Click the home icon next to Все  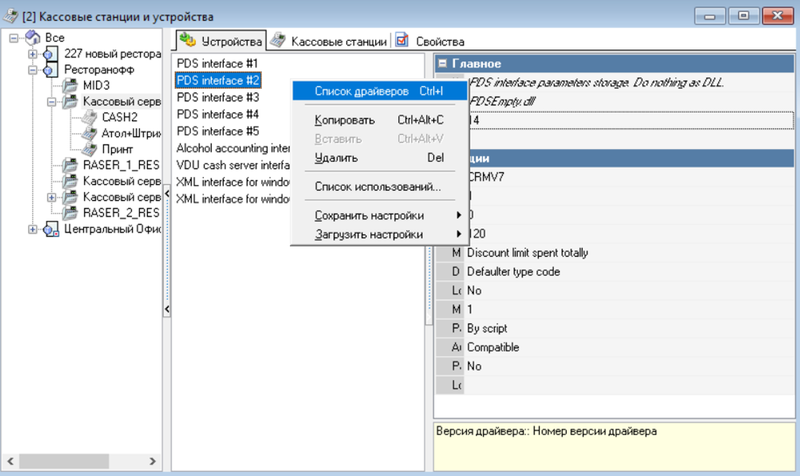[x=33, y=37]
